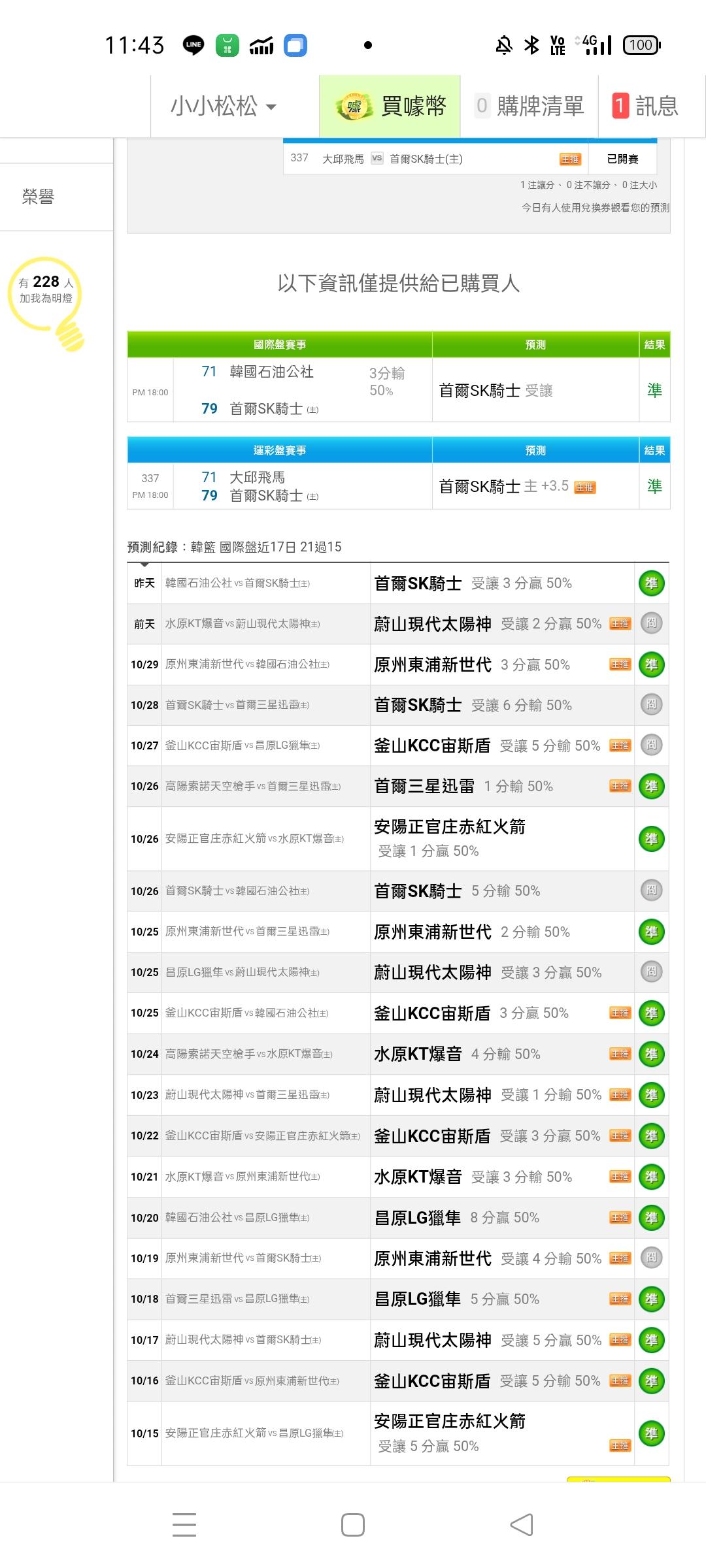Tap the grey icon for 蔚山現代太陽神 受讓3分贏 row

651,972
